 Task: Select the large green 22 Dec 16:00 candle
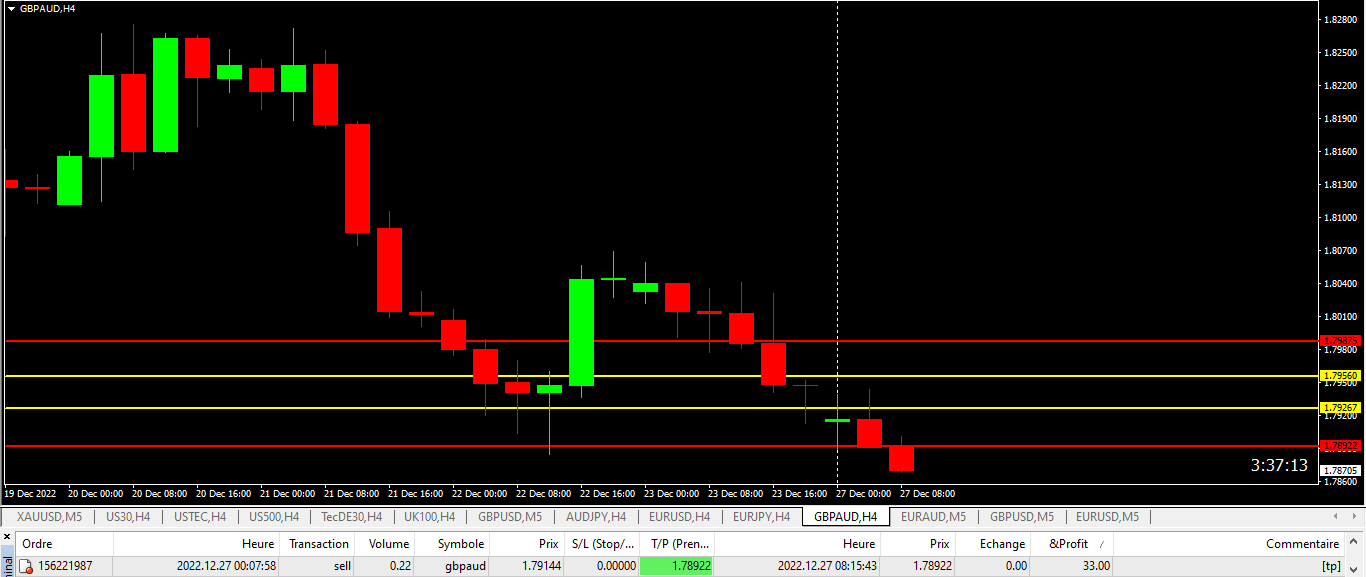(x=581, y=332)
